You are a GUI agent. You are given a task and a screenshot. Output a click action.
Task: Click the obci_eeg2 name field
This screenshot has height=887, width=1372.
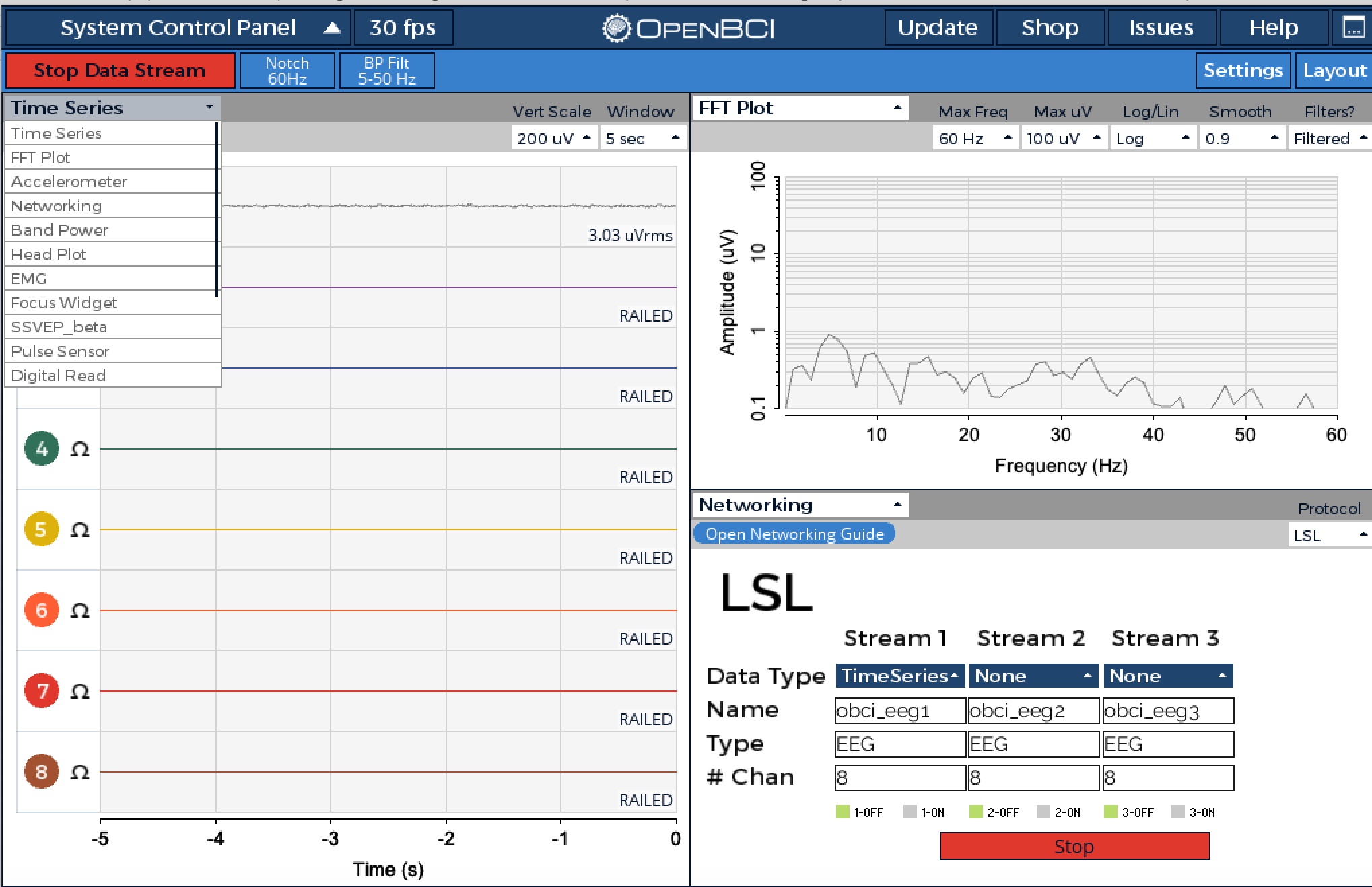click(x=1033, y=711)
